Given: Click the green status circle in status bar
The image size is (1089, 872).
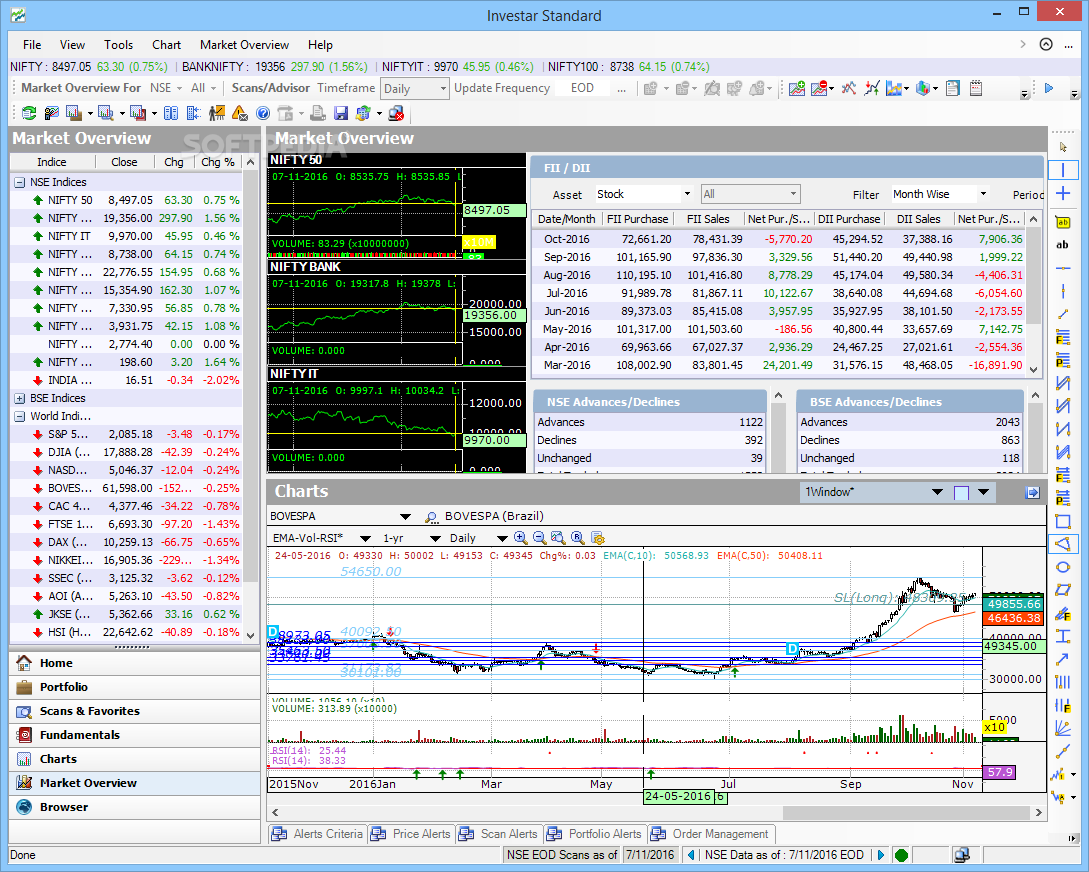Looking at the screenshot, I should (901, 855).
